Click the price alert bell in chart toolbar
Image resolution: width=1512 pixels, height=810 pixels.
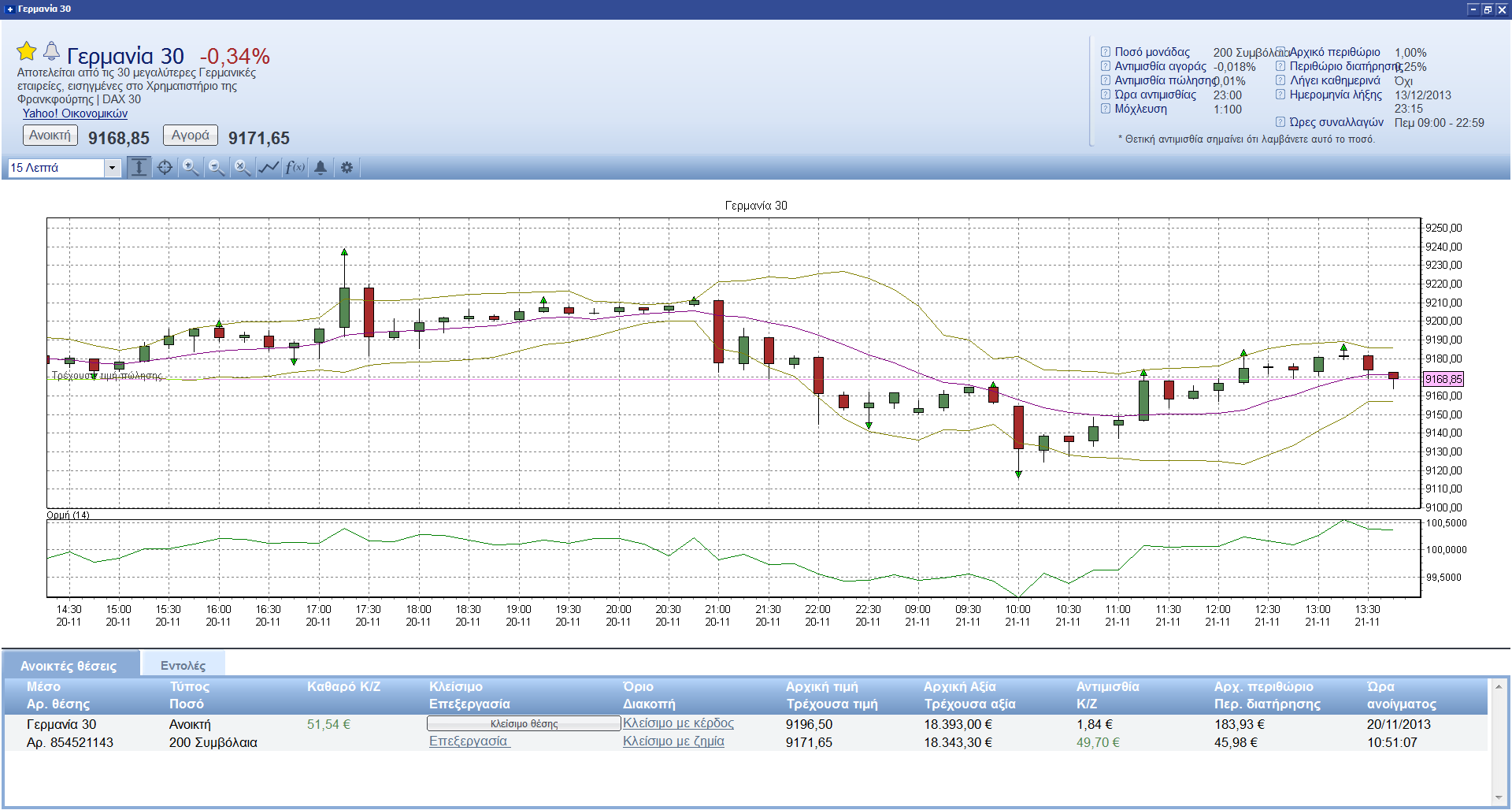point(321,167)
